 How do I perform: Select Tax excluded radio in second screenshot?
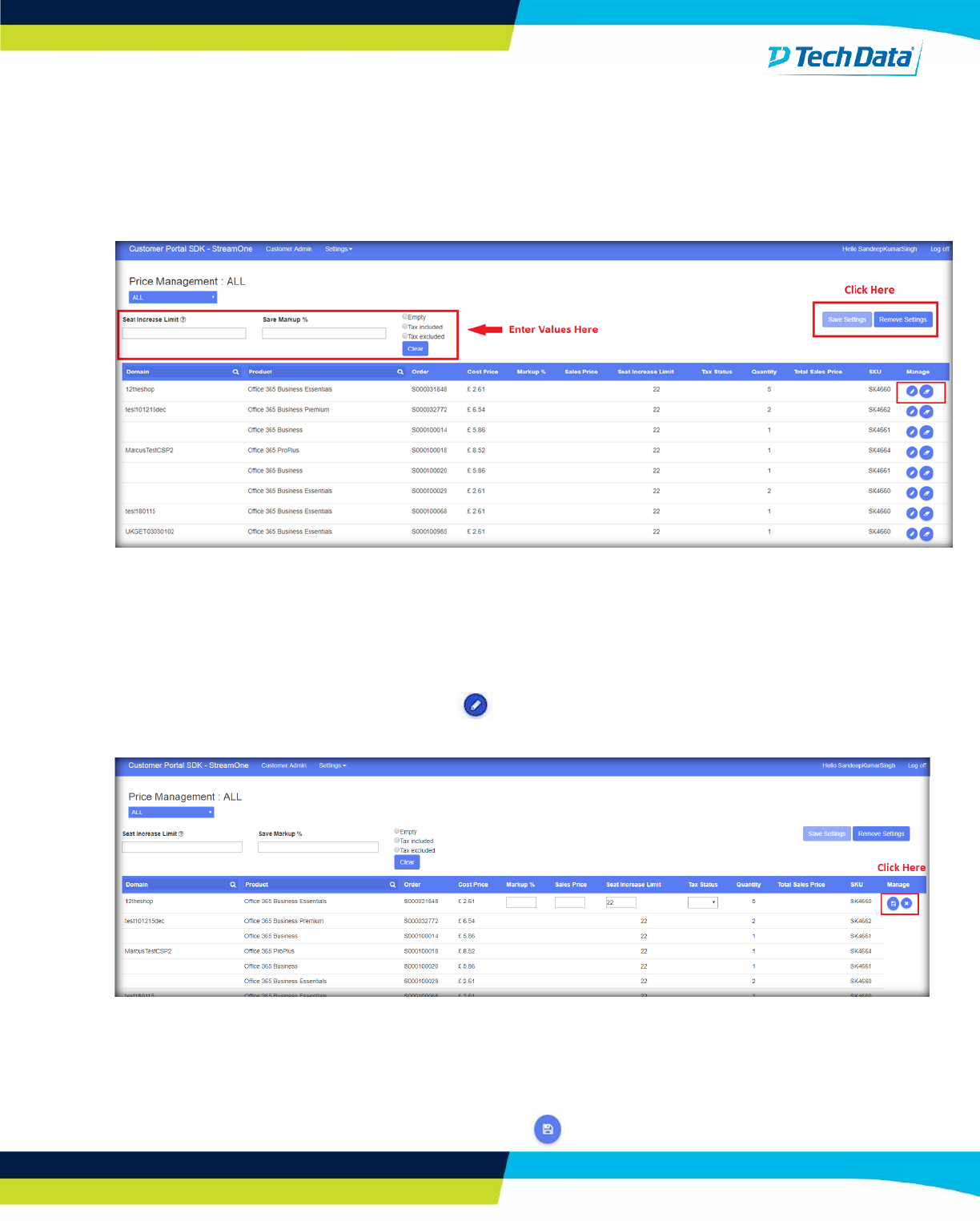[397, 850]
